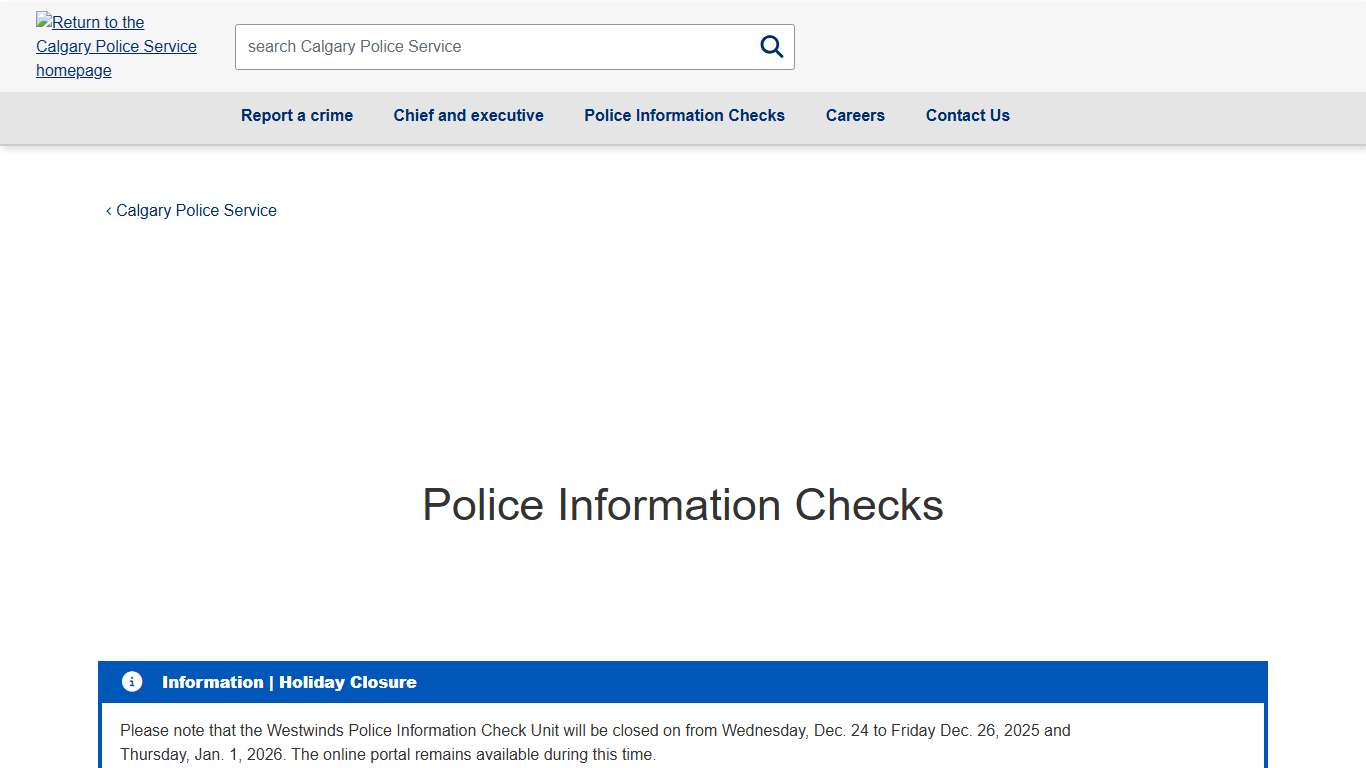The width and height of the screenshot is (1366, 768).
Task: Click the gray navigation bar area
Action: click(x=1150, y=118)
